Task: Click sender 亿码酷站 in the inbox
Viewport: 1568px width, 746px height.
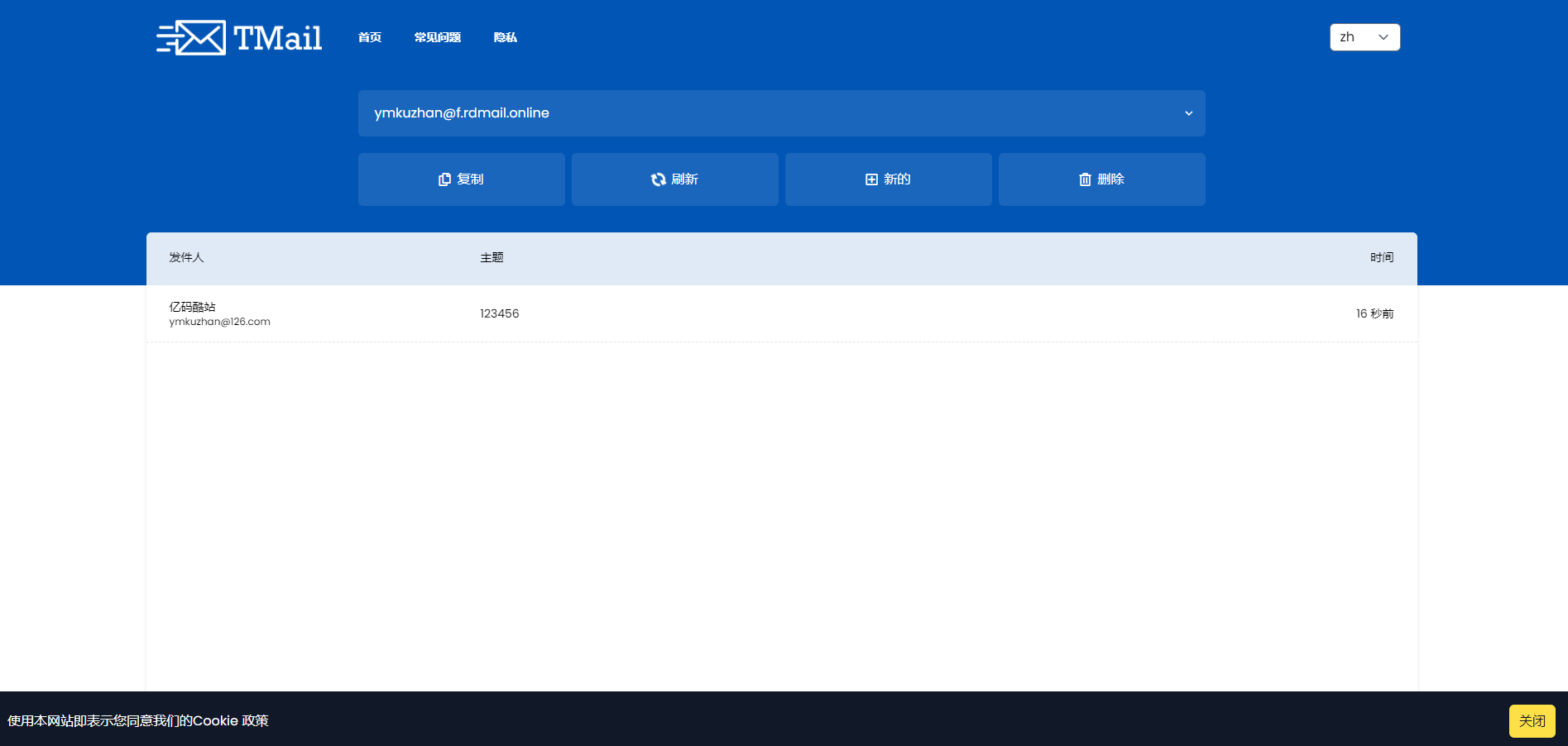Action: 191,307
